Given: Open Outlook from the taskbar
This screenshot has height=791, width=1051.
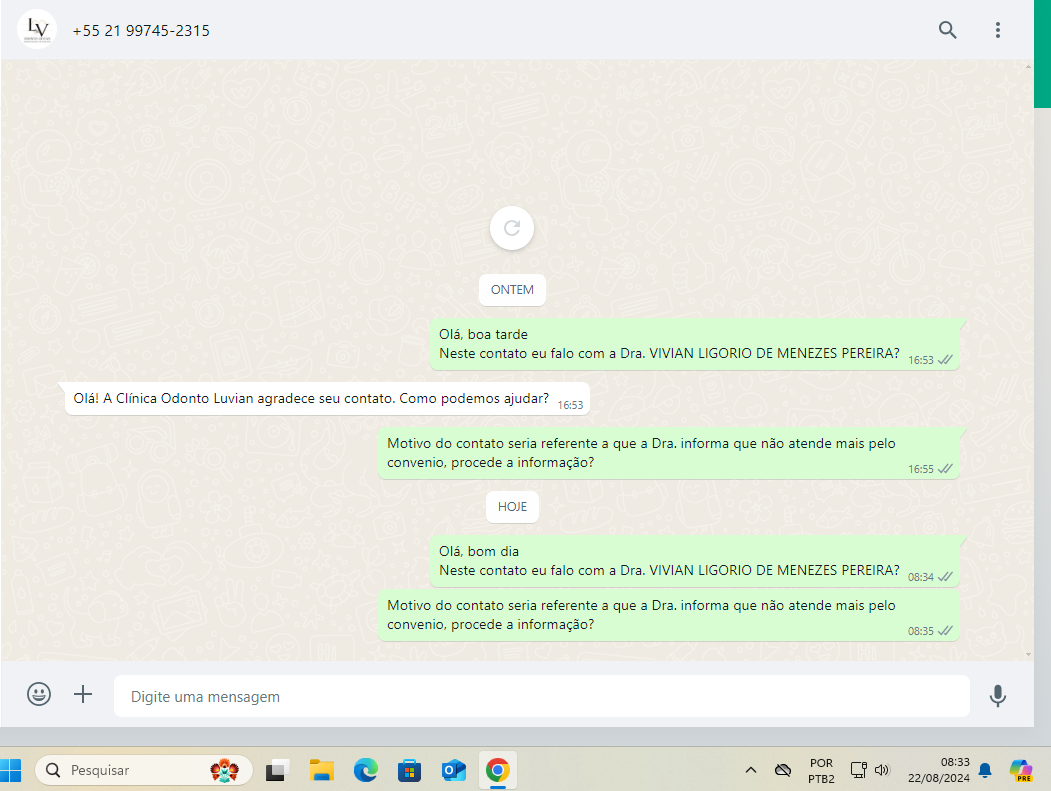Looking at the screenshot, I should pos(453,770).
